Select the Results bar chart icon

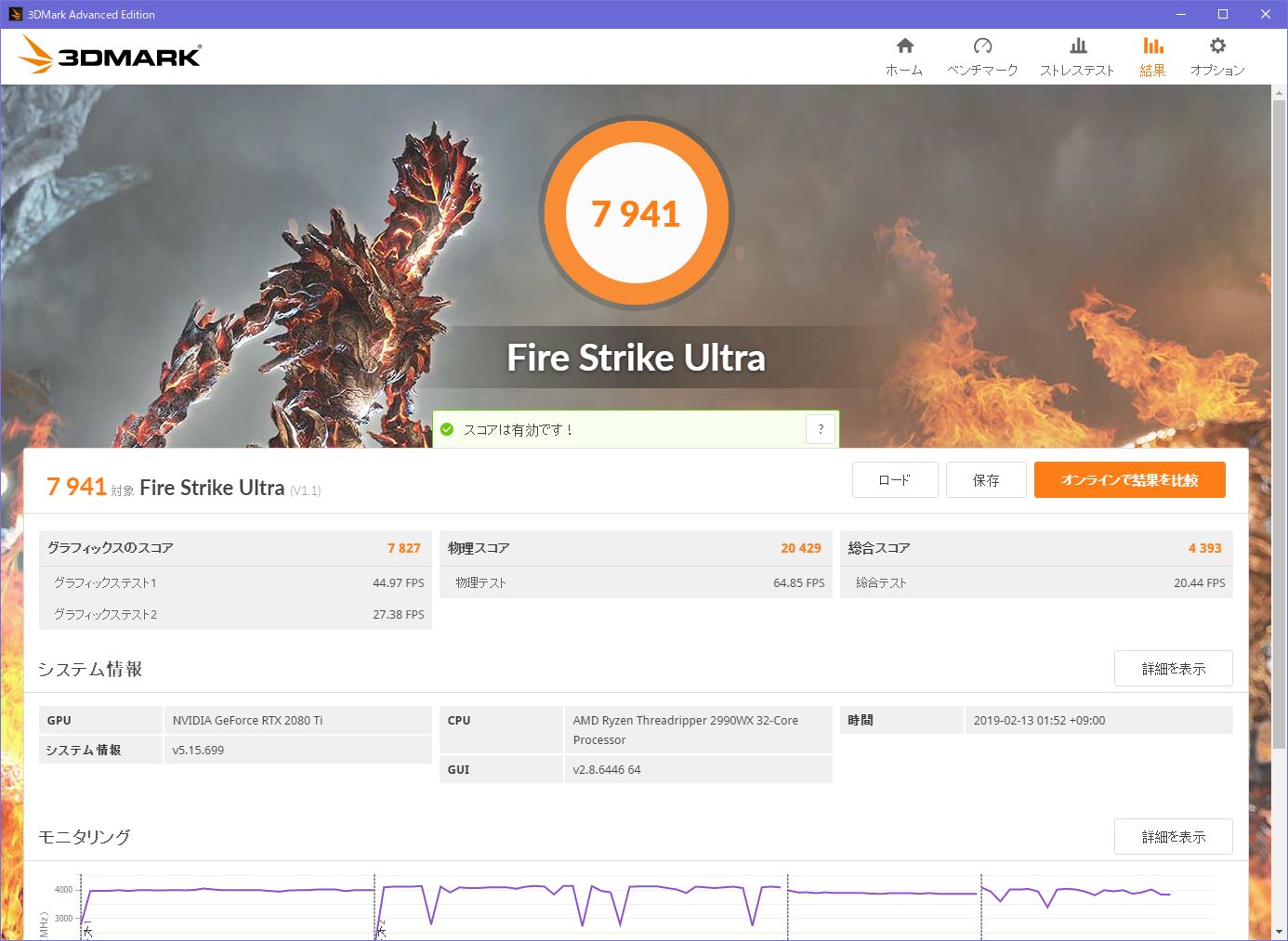[x=1152, y=46]
